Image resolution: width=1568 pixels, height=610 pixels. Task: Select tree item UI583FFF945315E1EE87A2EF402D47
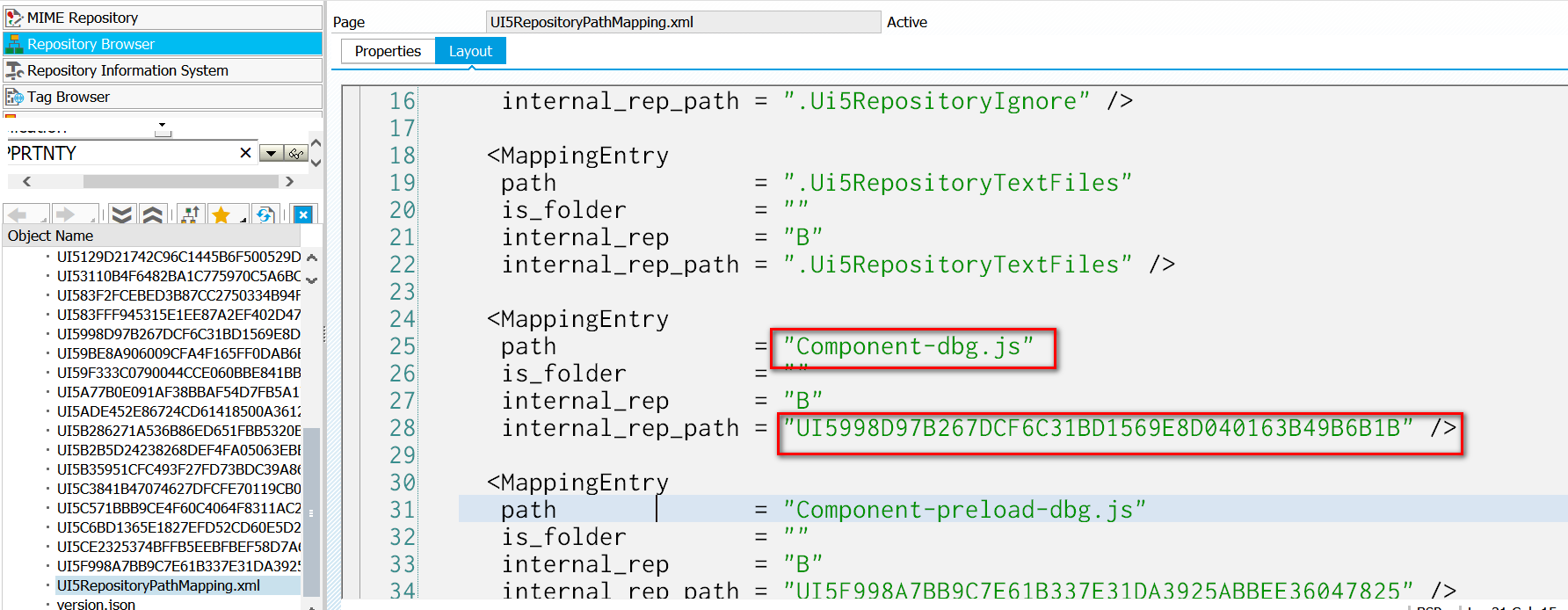click(178, 315)
